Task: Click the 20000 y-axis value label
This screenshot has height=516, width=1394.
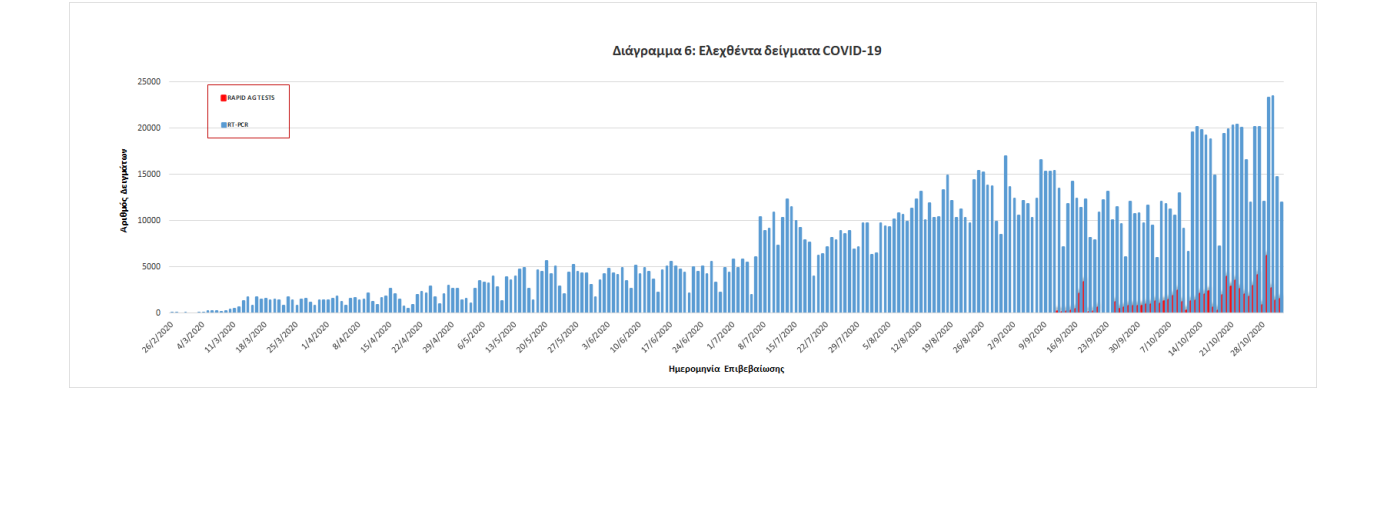Action: [x=151, y=128]
